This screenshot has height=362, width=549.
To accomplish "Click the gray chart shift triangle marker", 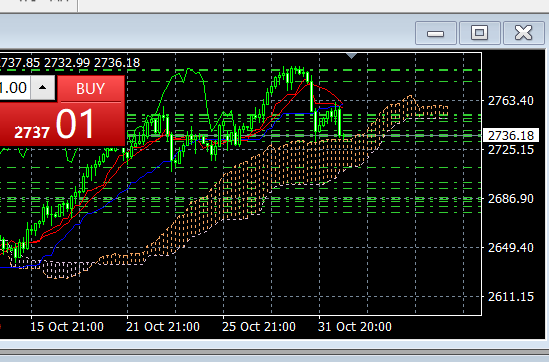I will pos(352,56).
